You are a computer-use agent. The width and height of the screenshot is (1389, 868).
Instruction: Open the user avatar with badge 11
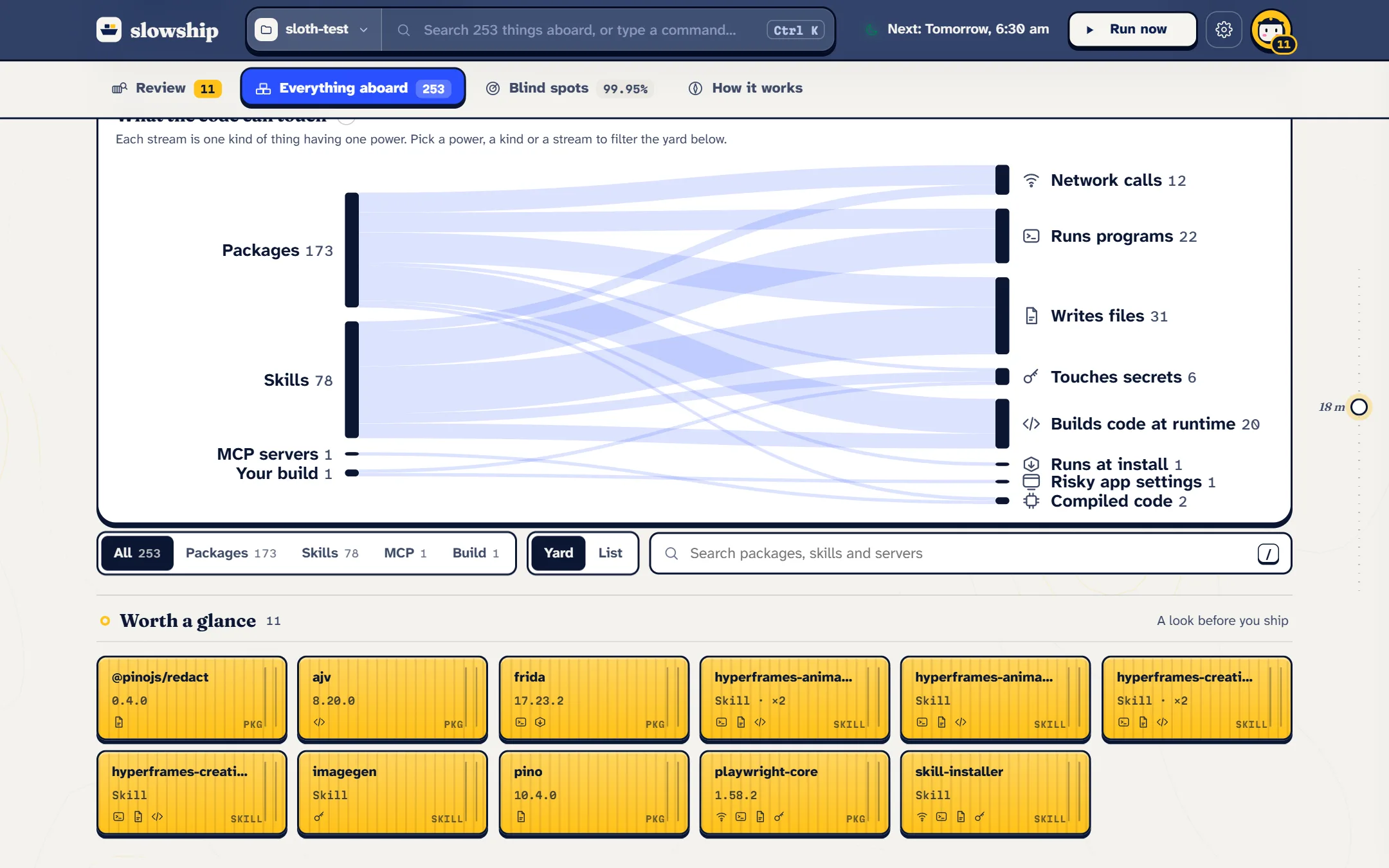tap(1272, 30)
